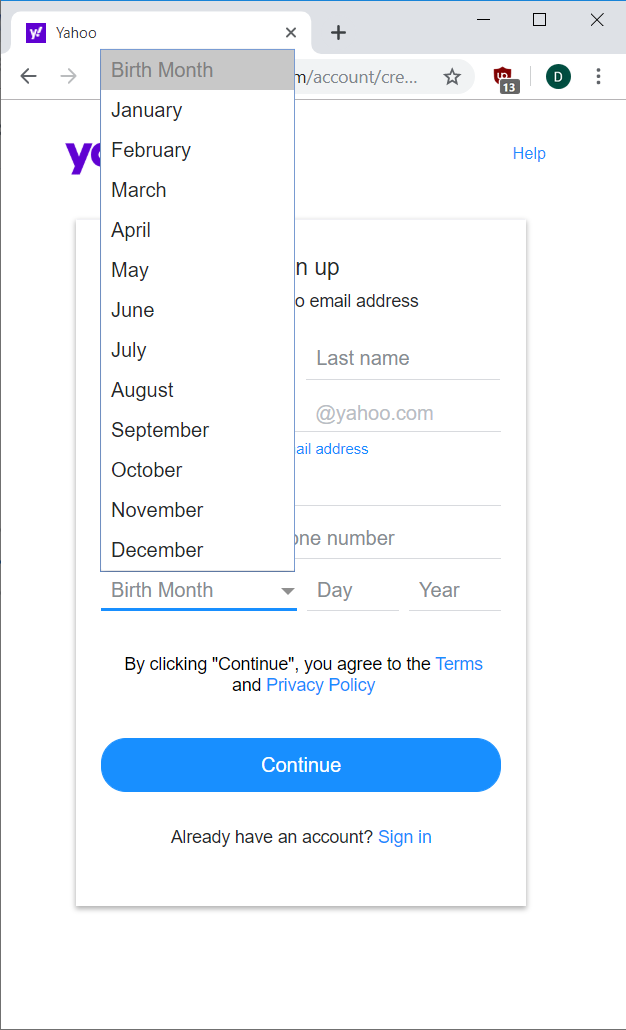Open the Privacy Policy link
Viewport: 626px width, 1030px height.
click(x=320, y=685)
